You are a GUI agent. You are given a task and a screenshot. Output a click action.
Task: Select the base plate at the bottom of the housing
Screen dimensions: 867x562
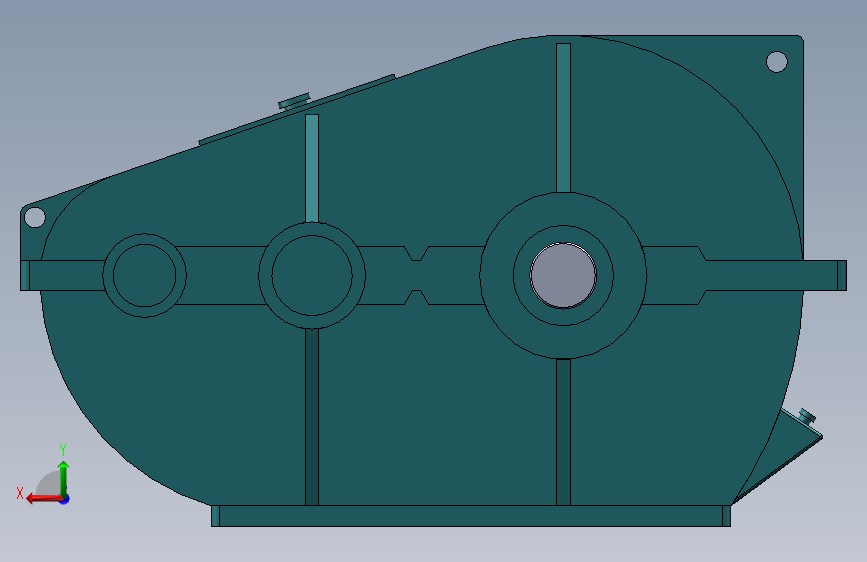coord(471,516)
